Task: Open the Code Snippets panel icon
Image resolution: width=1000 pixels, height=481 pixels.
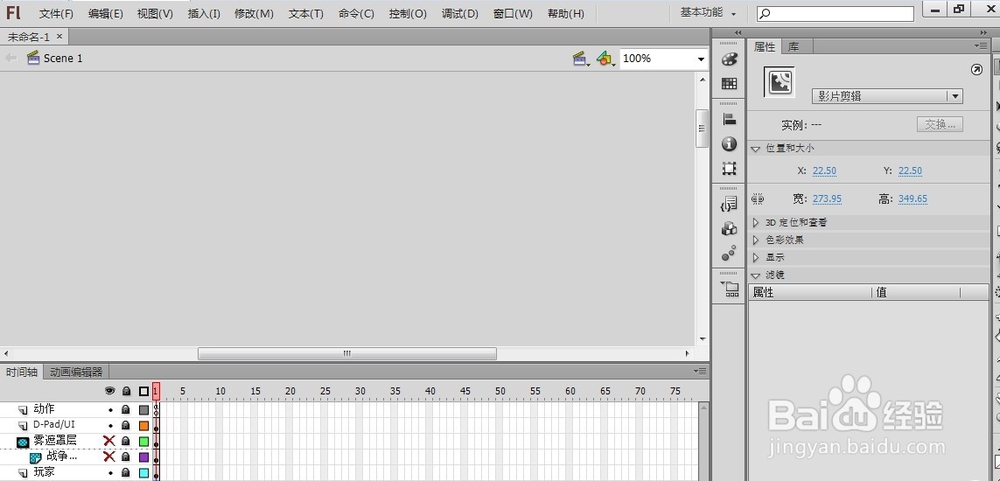Action: [729, 204]
